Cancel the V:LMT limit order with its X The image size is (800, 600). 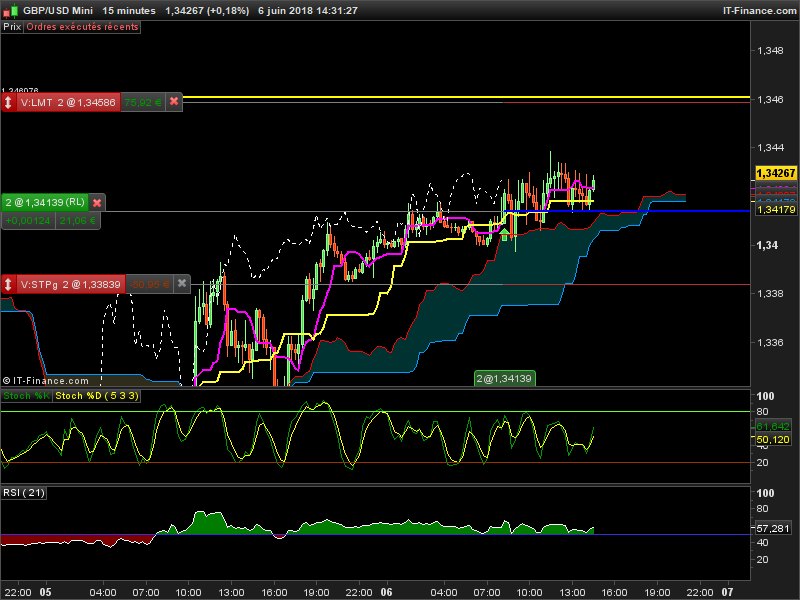pos(174,102)
